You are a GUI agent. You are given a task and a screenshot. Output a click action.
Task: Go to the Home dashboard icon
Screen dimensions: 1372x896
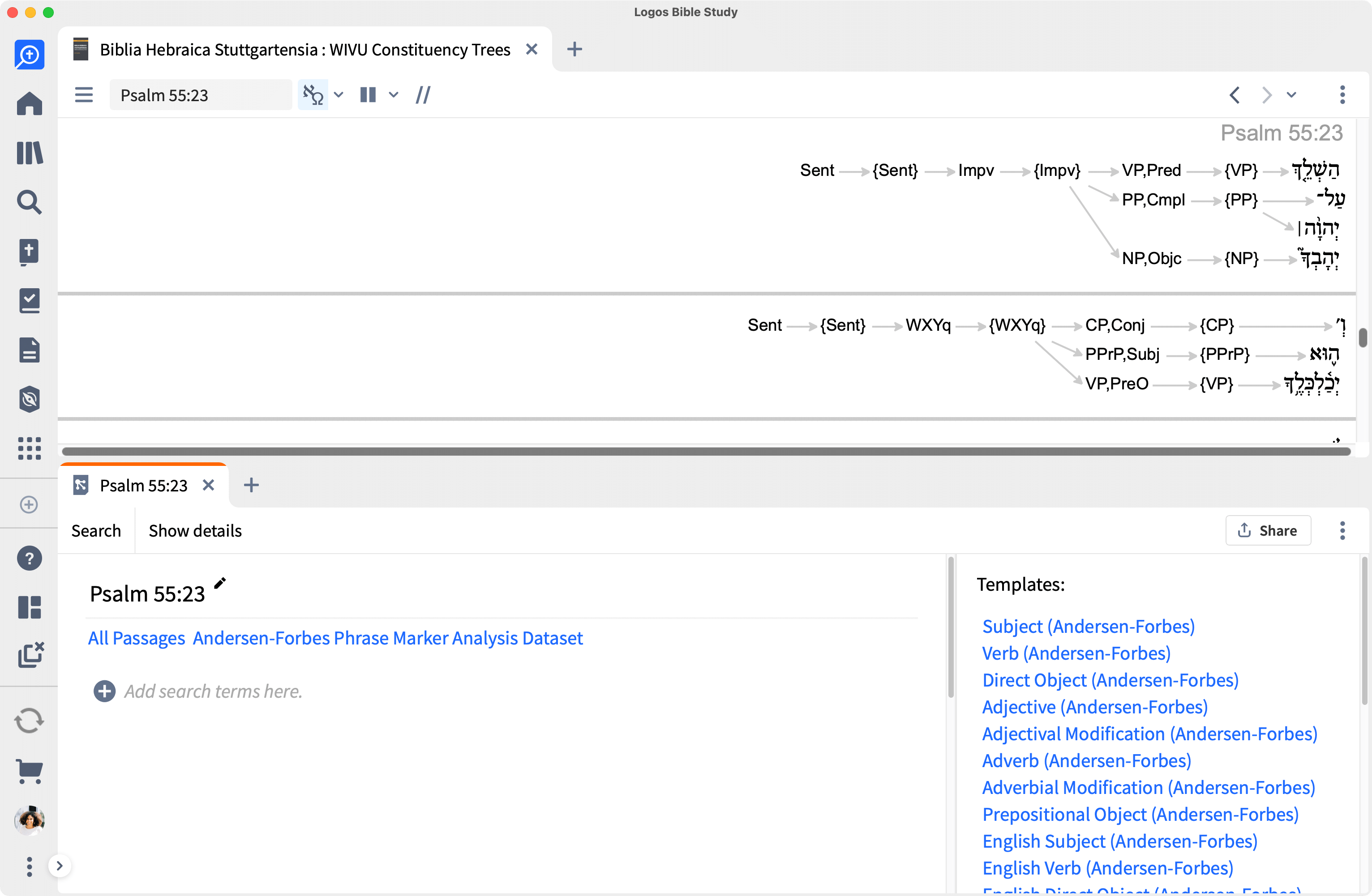(30, 104)
